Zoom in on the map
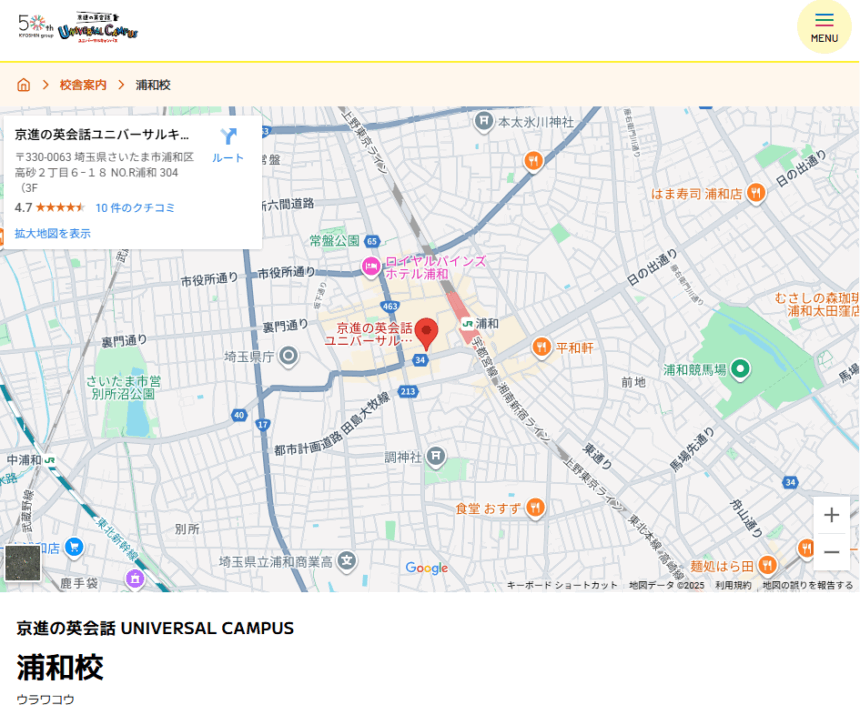The width and height of the screenshot is (860, 705). pyautogui.click(x=831, y=515)
